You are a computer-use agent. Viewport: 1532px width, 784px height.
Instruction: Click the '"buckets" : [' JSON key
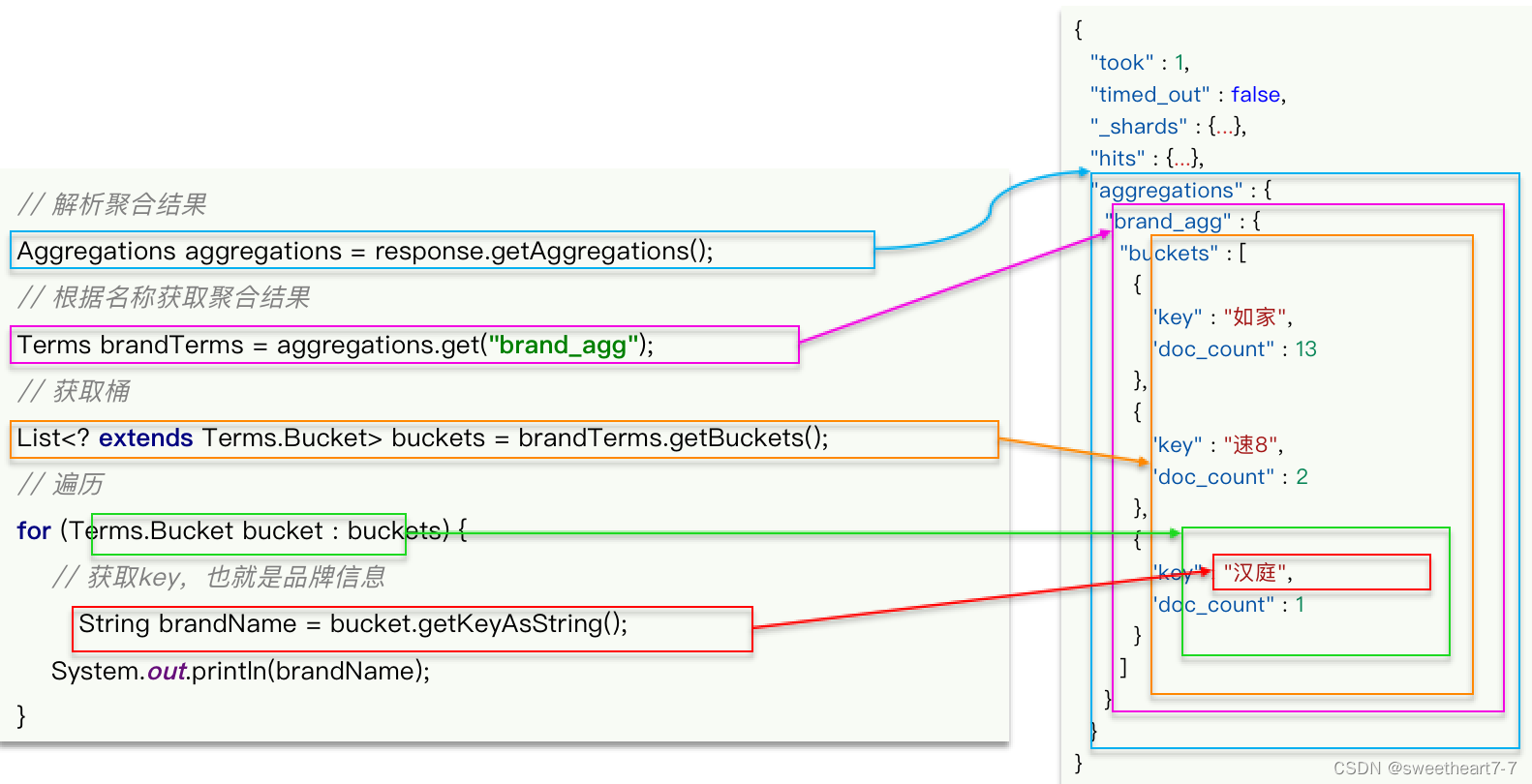(1183, 254)
